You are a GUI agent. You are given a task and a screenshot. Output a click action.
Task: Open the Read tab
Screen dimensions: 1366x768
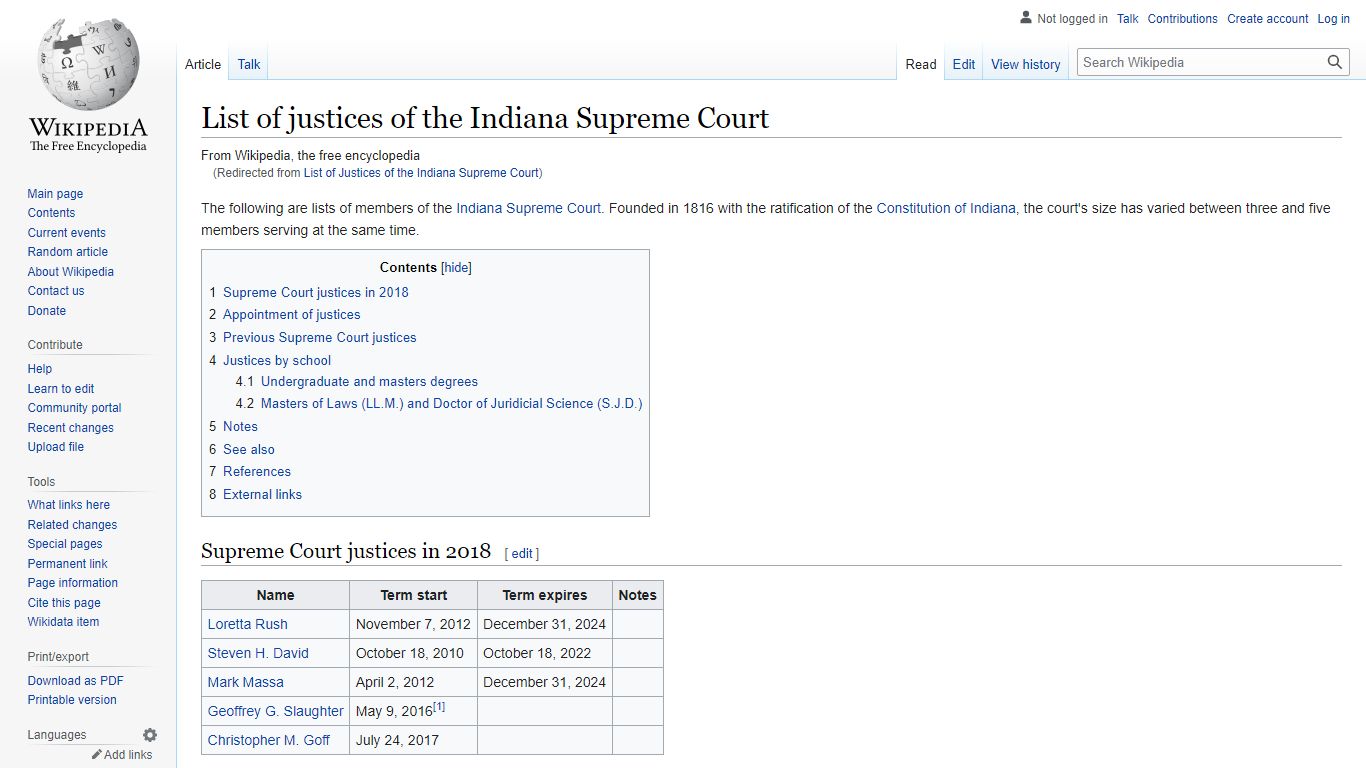pos(921,64)
